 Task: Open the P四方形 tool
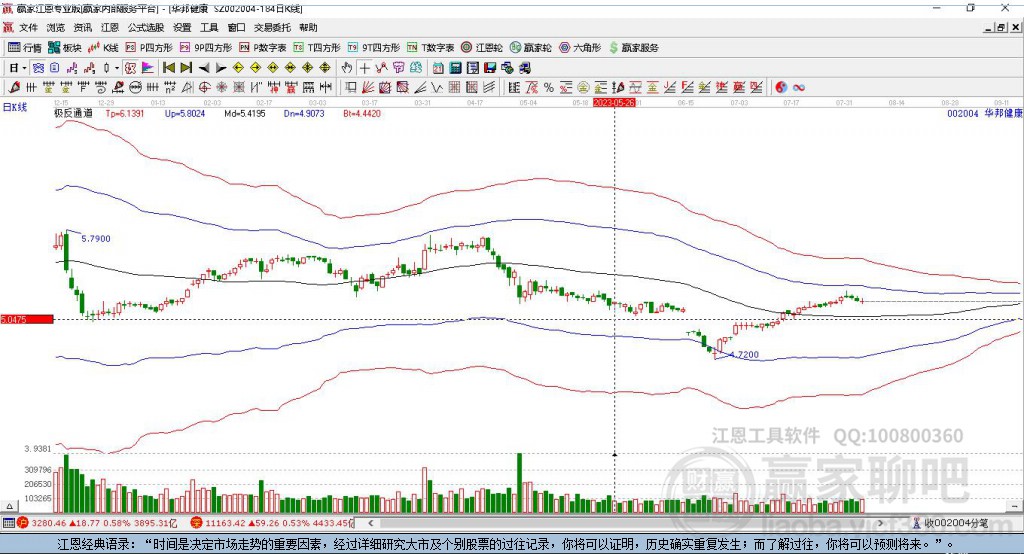click(149, 48)
